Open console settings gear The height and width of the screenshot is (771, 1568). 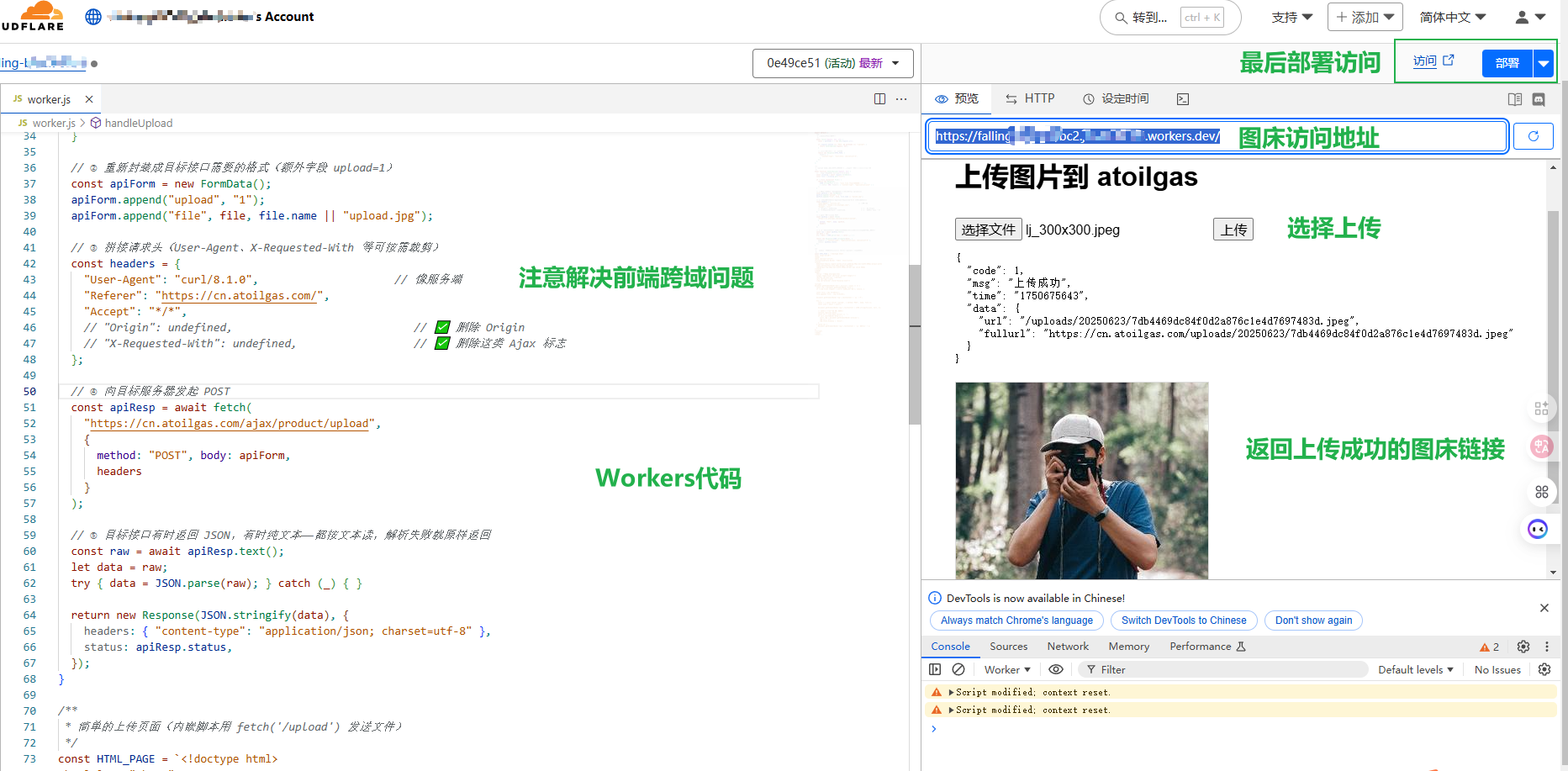point(1544,670)
